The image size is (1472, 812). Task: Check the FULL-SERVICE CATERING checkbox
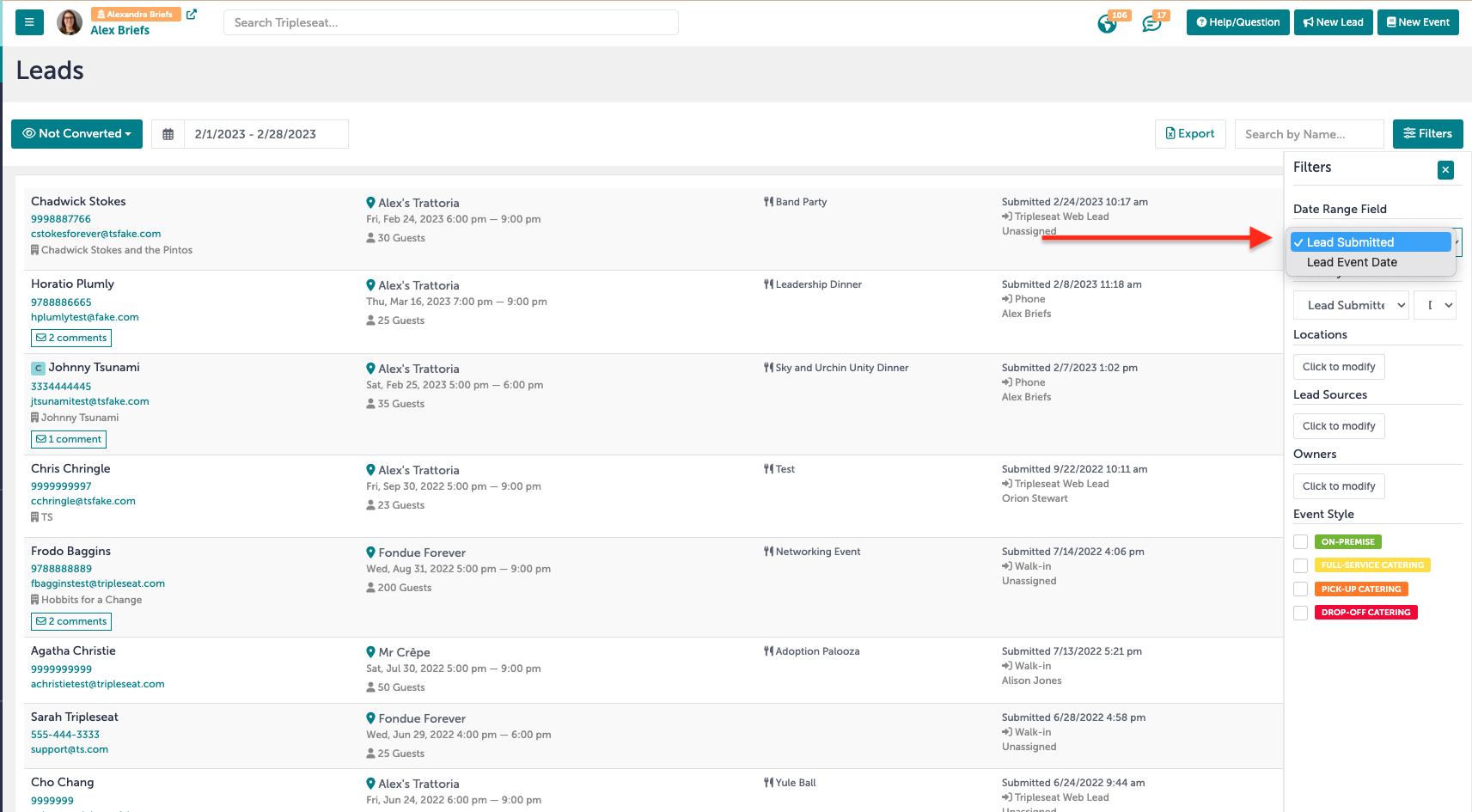pos(1301,565)
